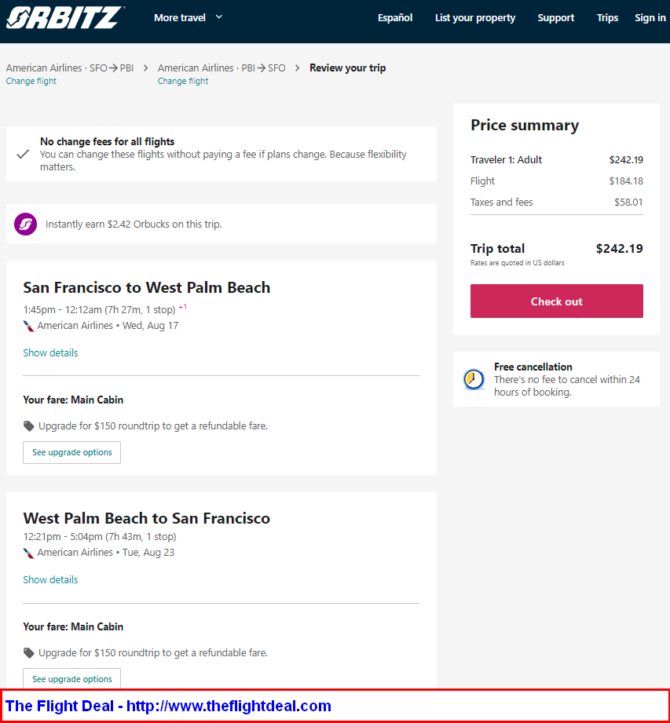The image size is (670, 723).
Task: See upgrade options for the outbound flight
Action: click(72, 452)
